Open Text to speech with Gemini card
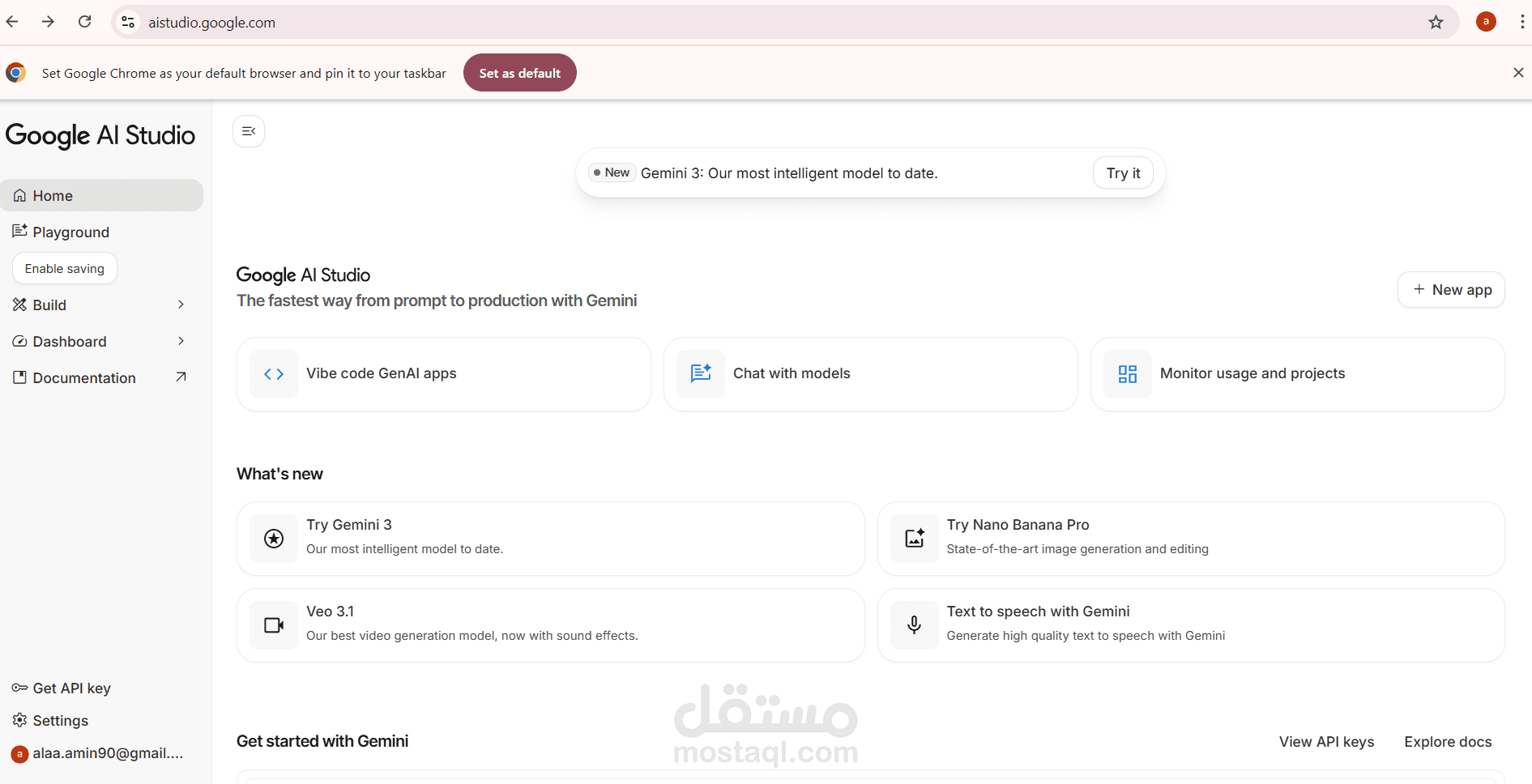Viewport: 1532px width, 784px height. click(x=1191, y=625)
